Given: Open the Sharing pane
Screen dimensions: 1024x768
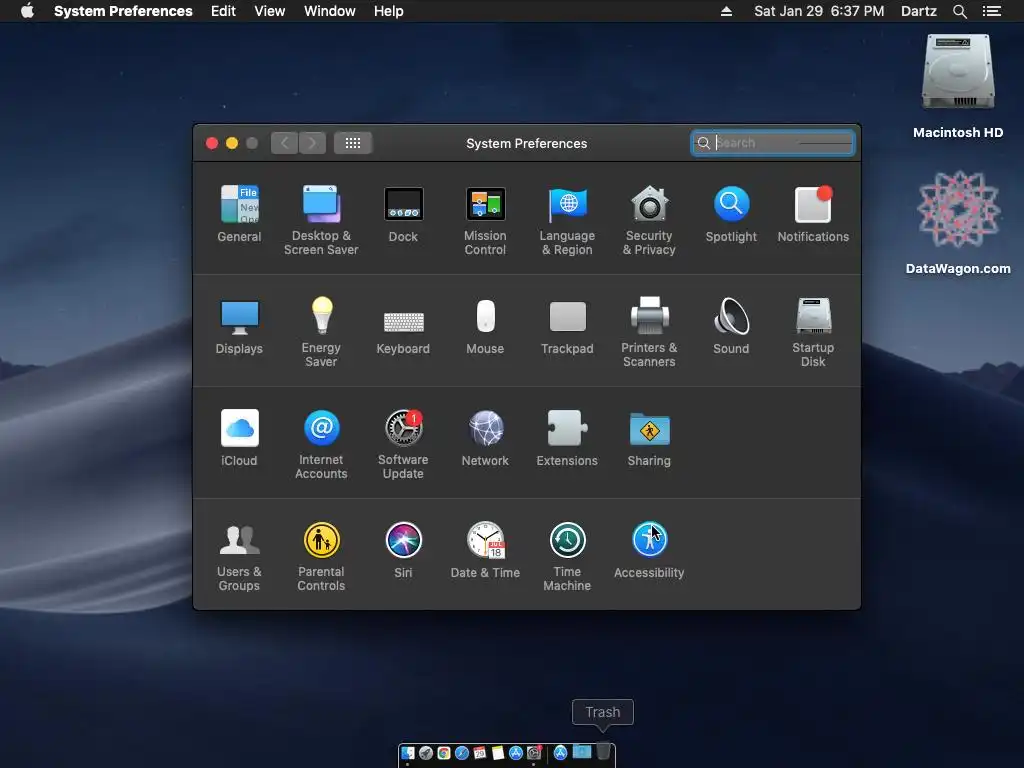Looking at the screenshot, I should tap(649, 438).
